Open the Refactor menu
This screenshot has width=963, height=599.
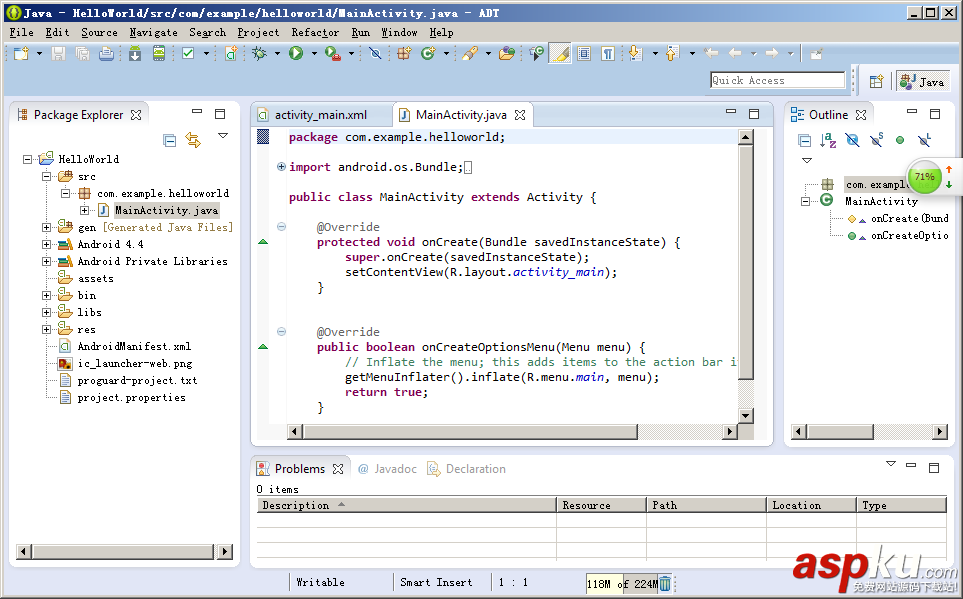pyautogui.click(x=315, y=32)
